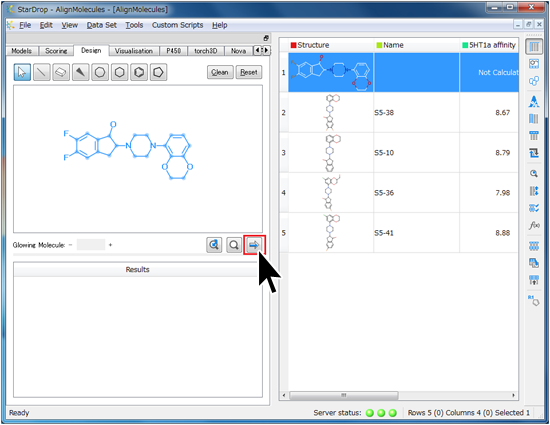Select the arrow pointer tool
550x425 pixels.
click(22, 72)
